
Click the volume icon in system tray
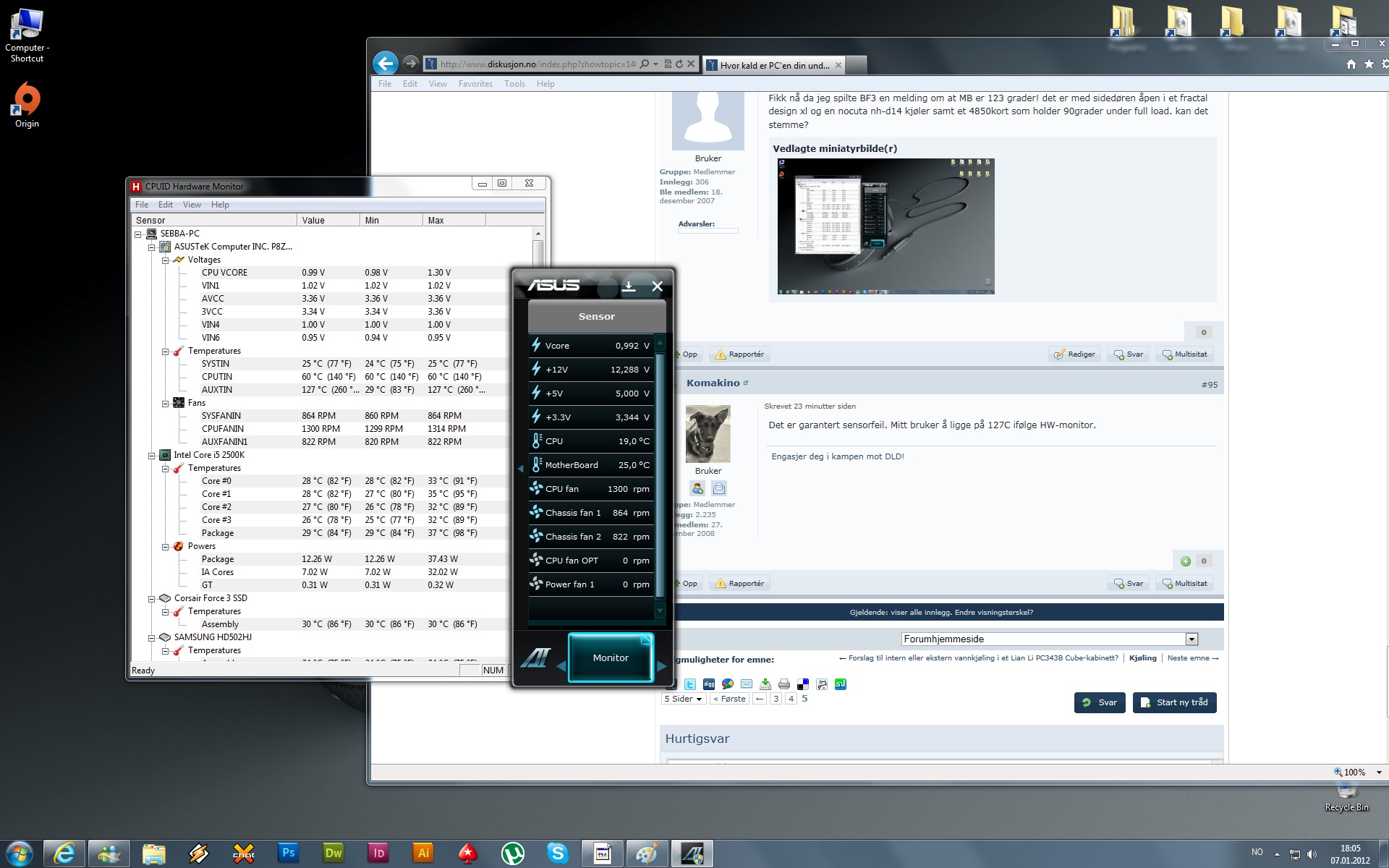pyautogui.click(x=1312, y=854)
